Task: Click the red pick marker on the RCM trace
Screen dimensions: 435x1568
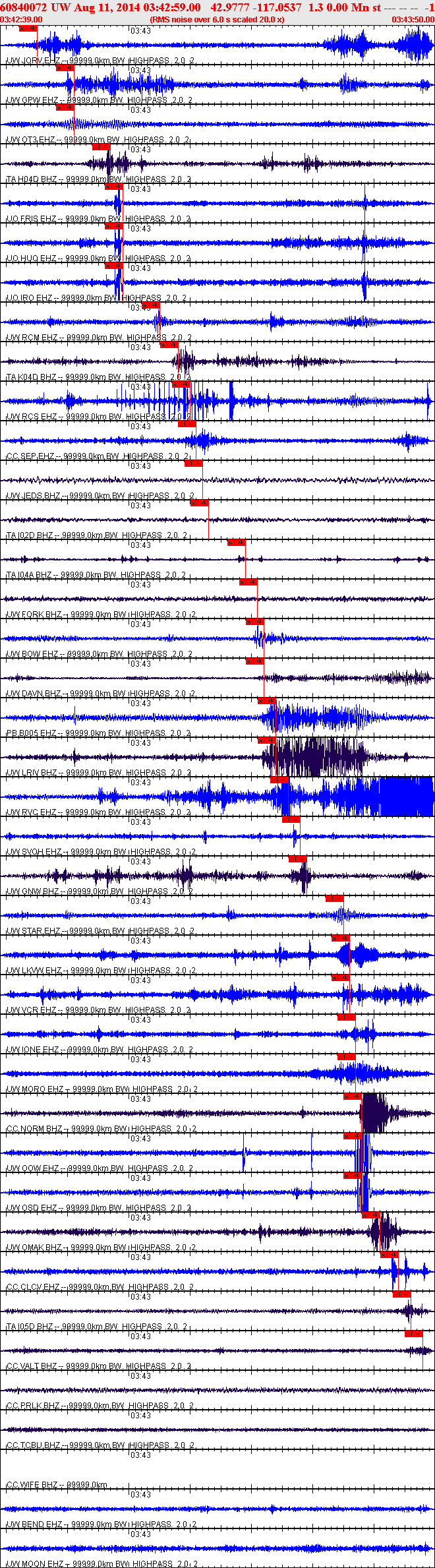Action: coord(150,305)
